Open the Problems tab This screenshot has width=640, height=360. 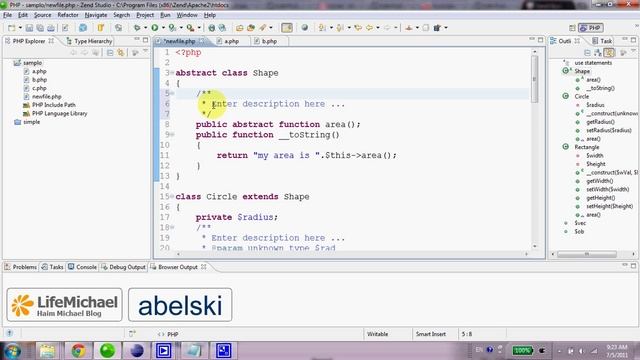click(x=21, y=267)
